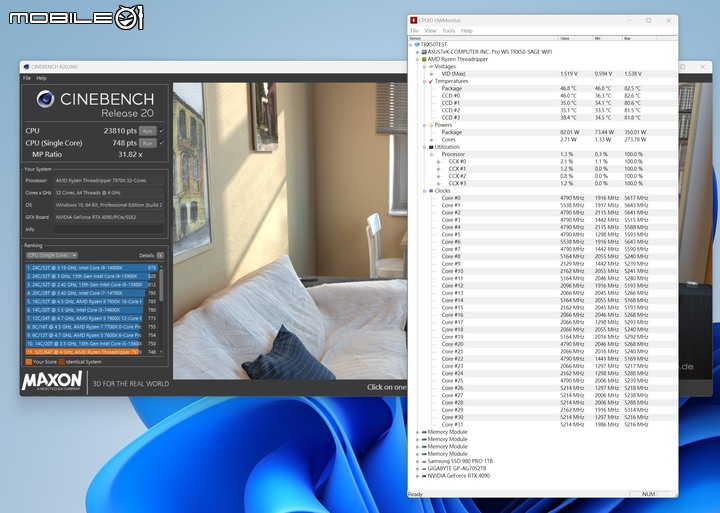
Task: Click the Value column header
Action: pyautogui.click(x=575, y=38)
